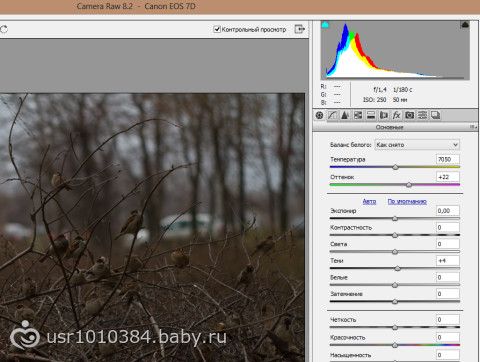Screen dimensions: 480x362
Task: Click the Температура slider handle
Action: click(395, 167)
